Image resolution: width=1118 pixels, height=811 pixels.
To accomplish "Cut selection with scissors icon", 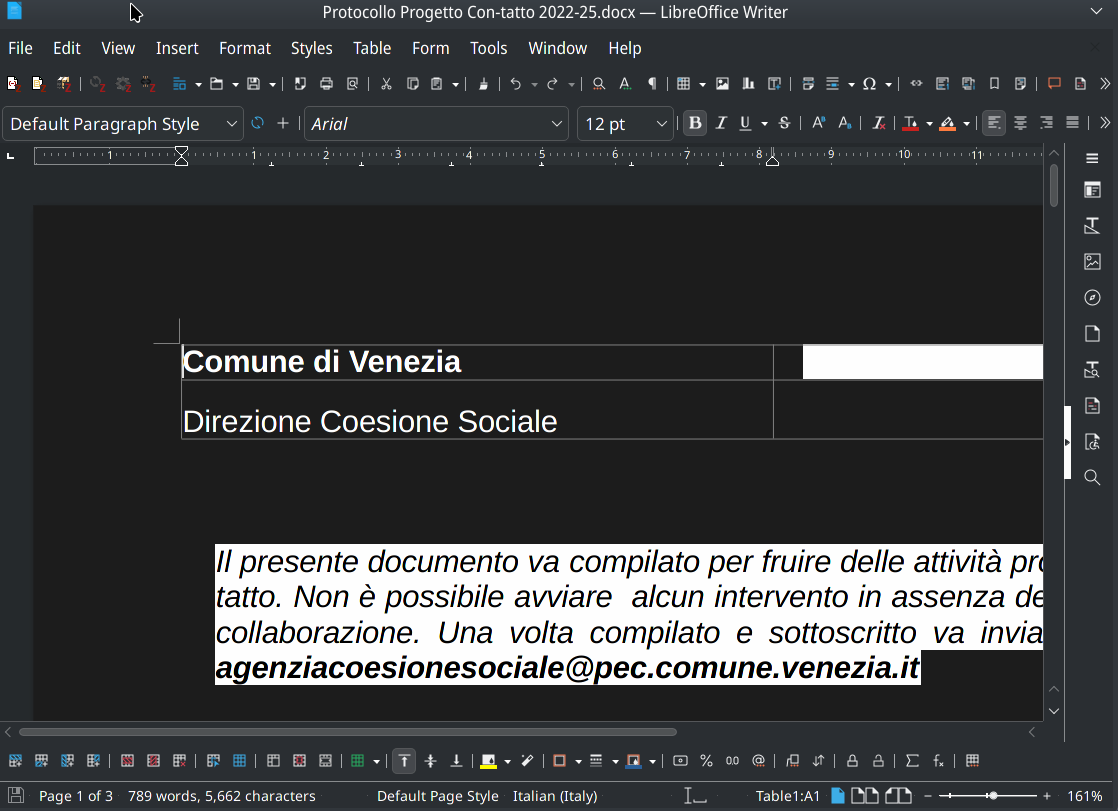I will pyautogui.click(x=386, y=84).
